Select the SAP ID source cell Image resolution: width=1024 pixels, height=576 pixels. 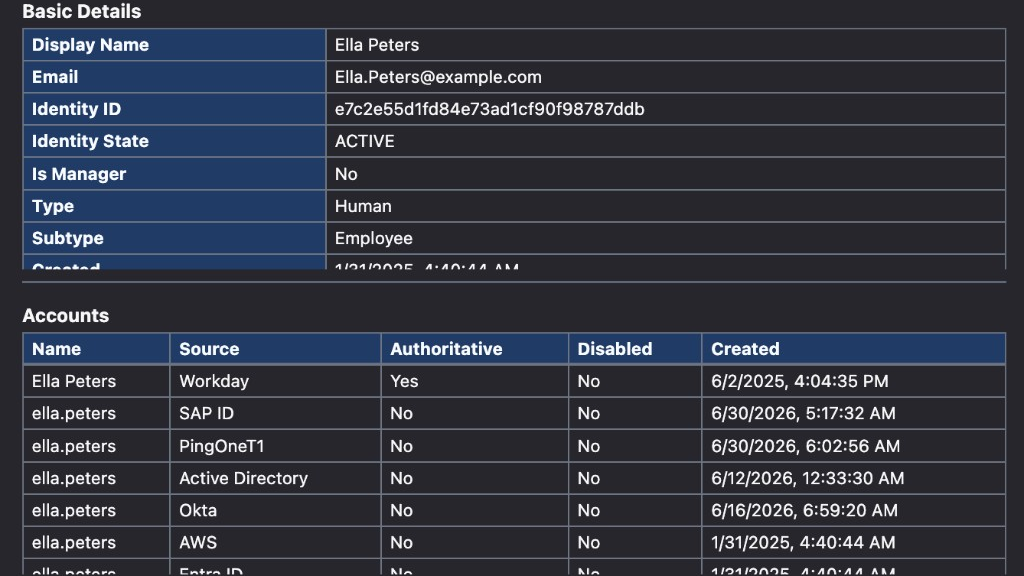tap(276, 413)
